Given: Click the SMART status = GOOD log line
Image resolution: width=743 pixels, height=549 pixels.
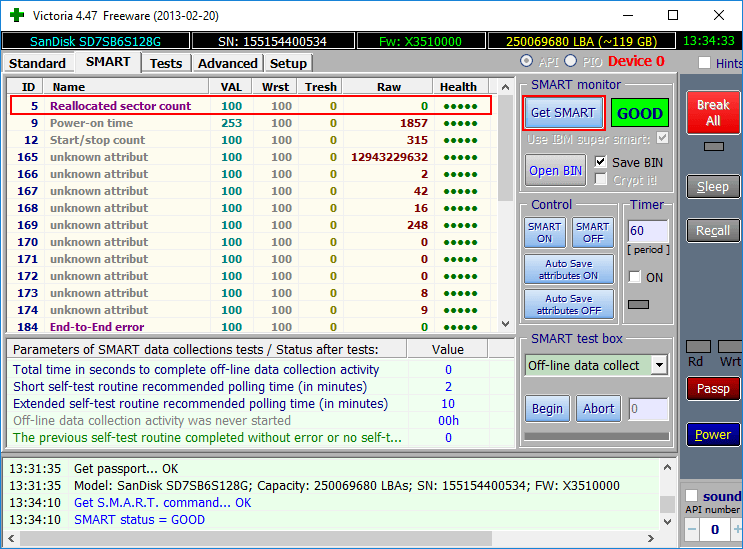Looking at the screenshot, I should tap(139, 520).
